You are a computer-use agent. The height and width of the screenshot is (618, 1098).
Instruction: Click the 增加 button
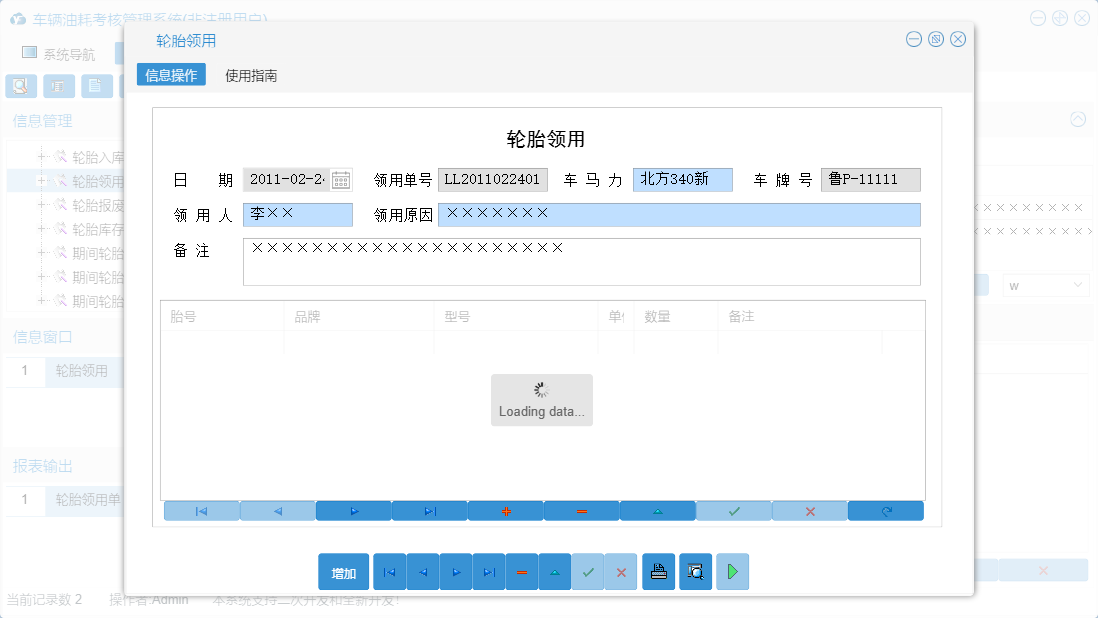[x=343, y=571]
